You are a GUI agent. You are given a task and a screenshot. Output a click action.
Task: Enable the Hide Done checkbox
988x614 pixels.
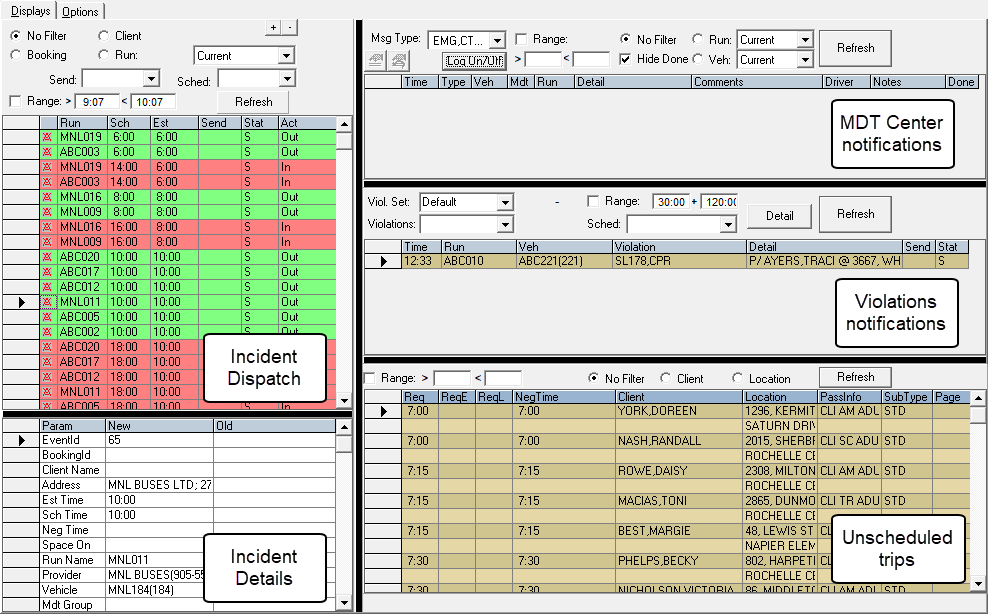tap(626, 59)
